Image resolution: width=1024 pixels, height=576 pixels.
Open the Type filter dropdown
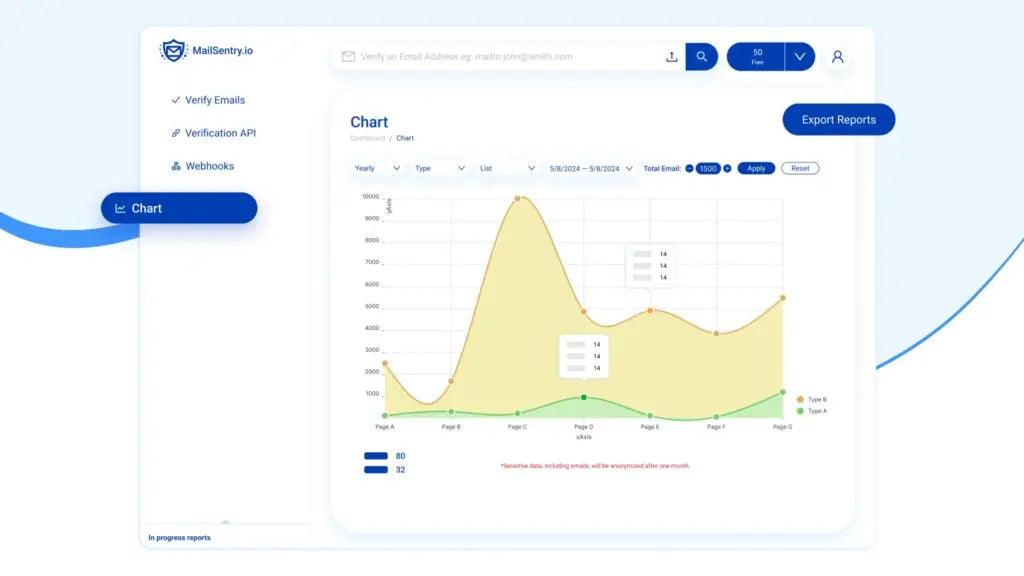pyautogui.click(x=440, y=168)
